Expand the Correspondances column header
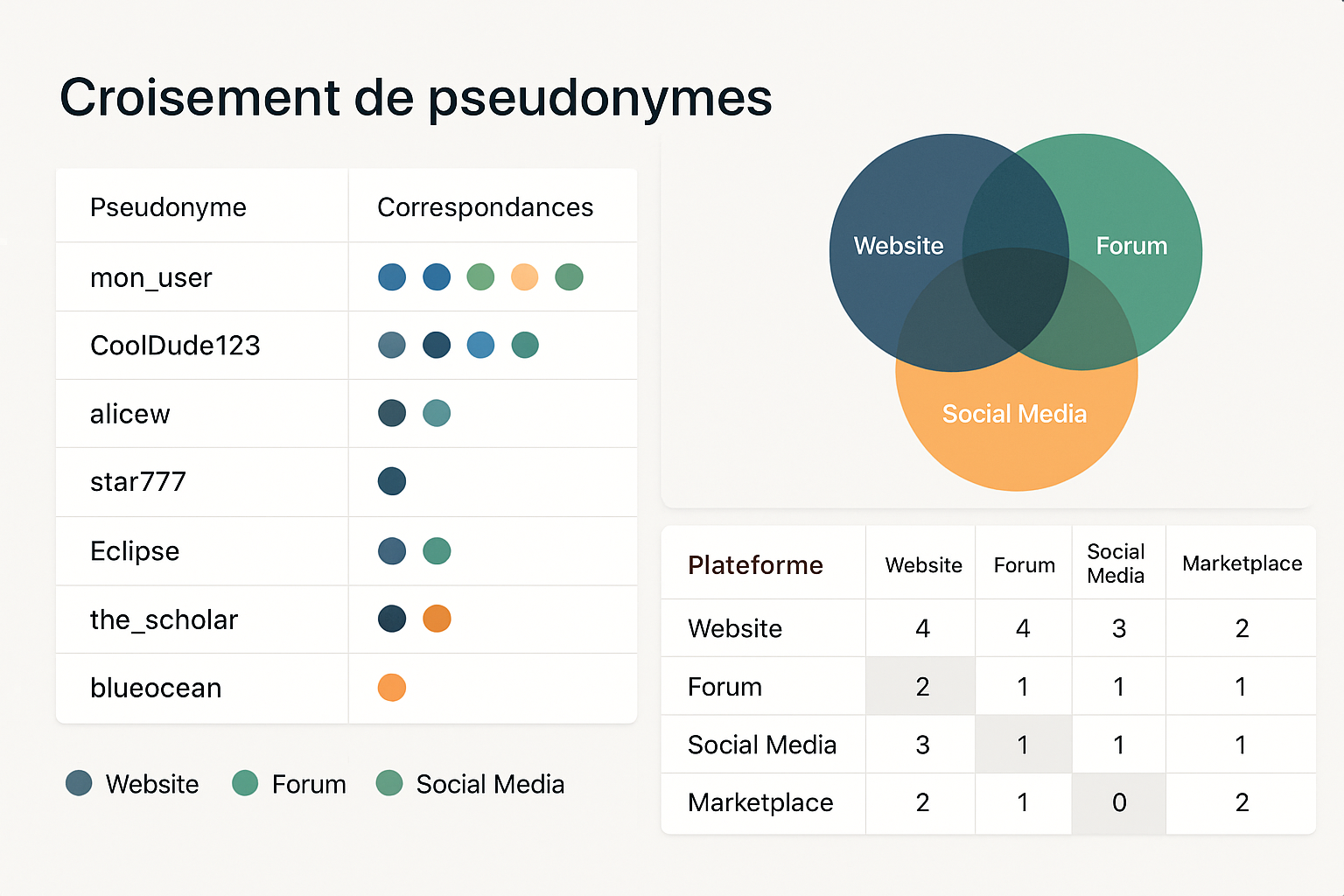 click(486, 206)
